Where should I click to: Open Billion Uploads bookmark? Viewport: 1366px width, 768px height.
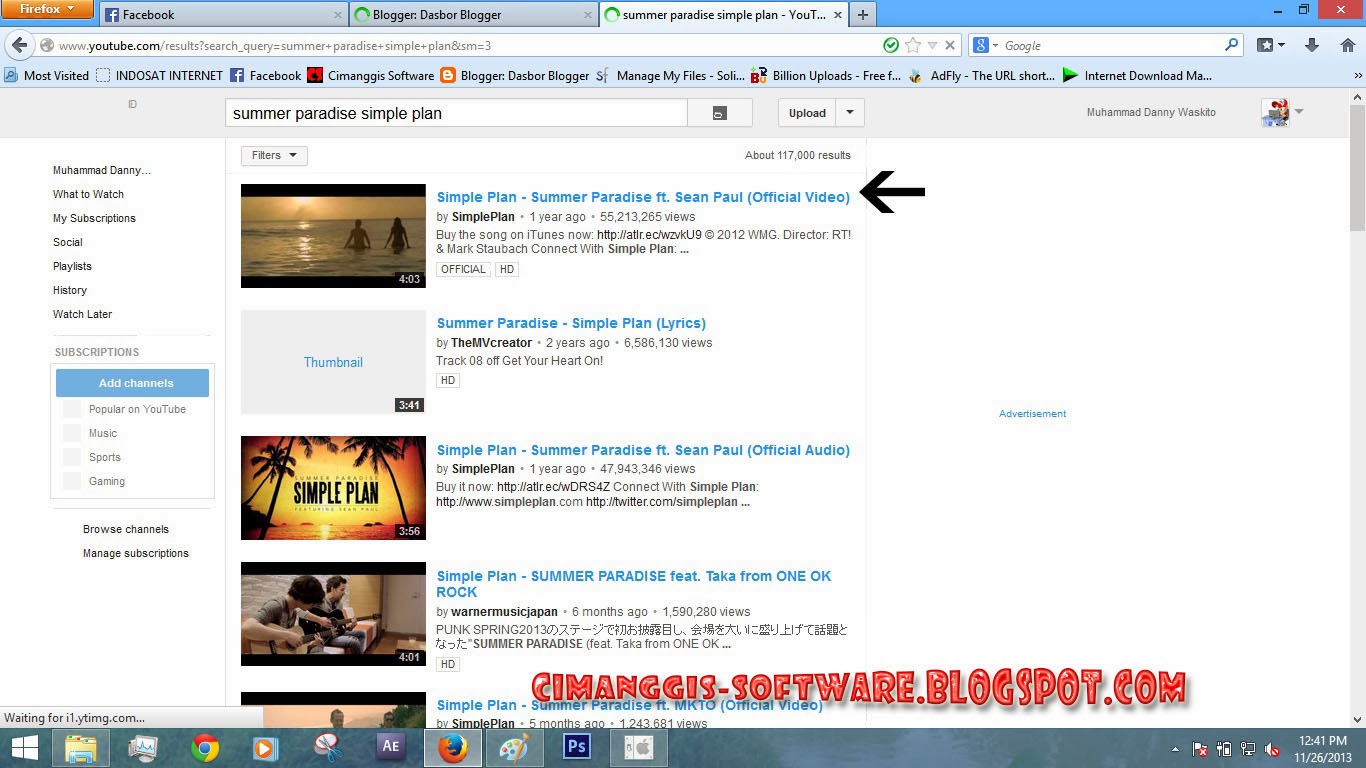(825, 75)
